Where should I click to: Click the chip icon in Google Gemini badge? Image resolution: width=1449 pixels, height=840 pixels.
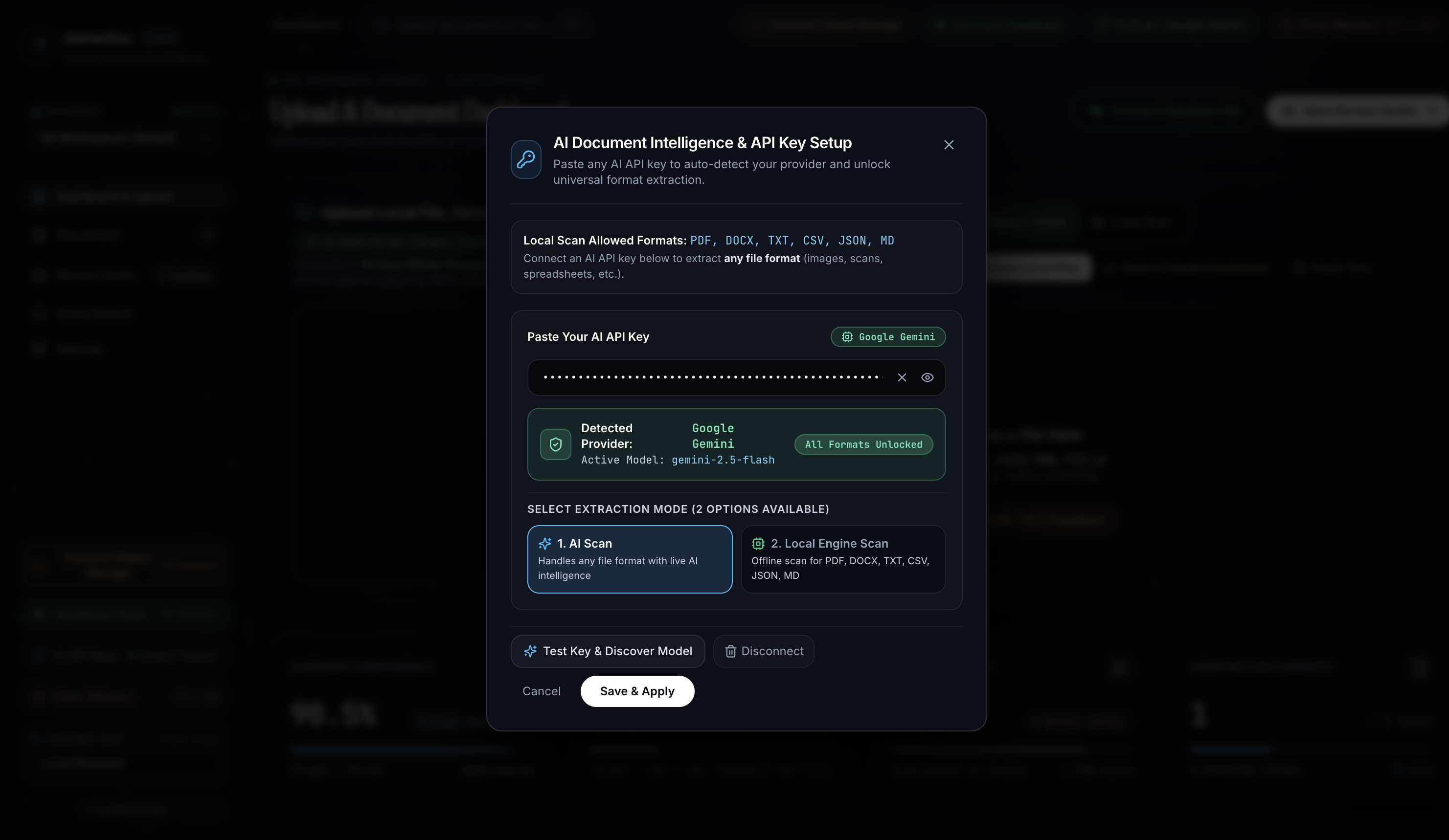point(847,337)
